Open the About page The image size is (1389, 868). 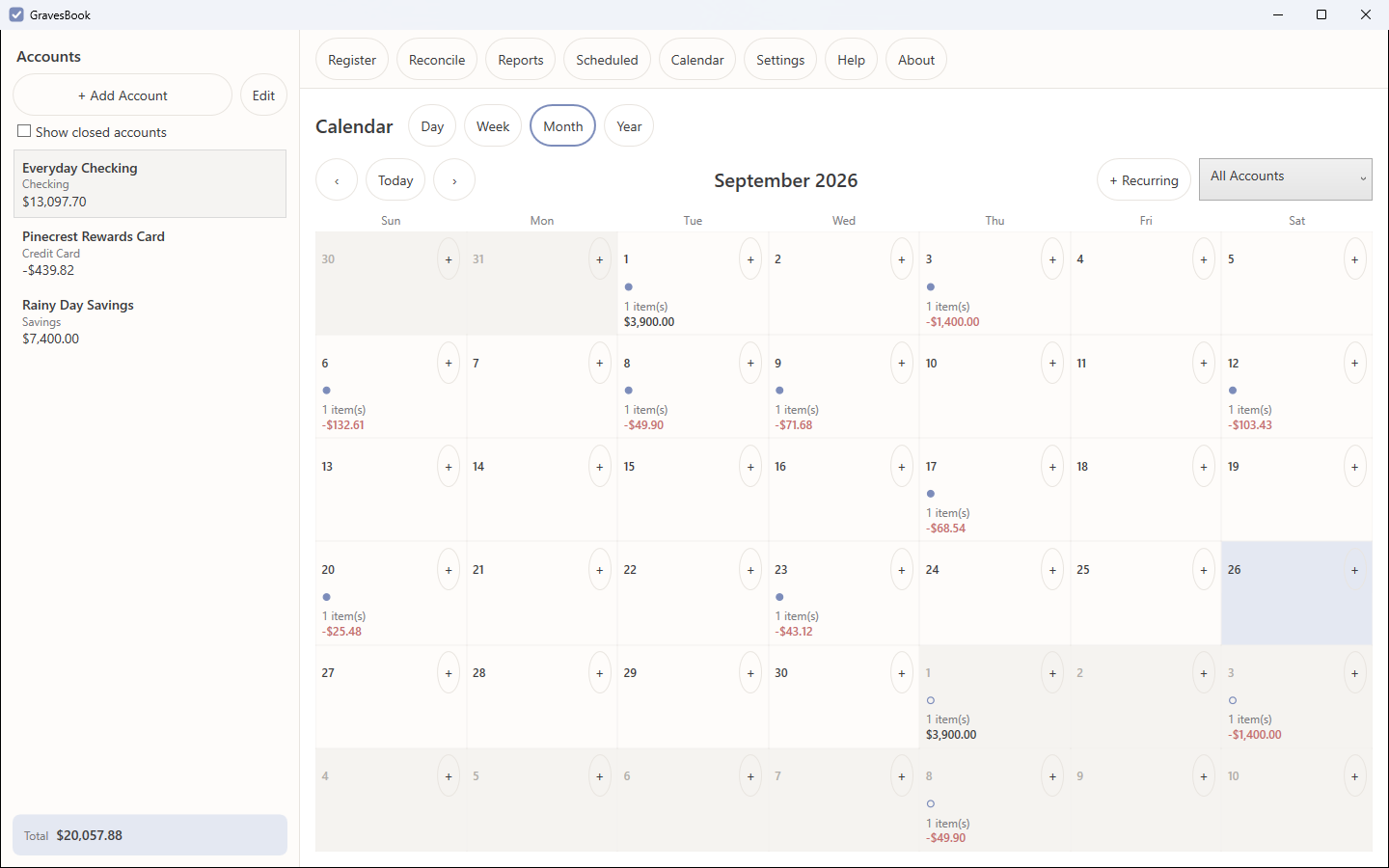(916, 60)
